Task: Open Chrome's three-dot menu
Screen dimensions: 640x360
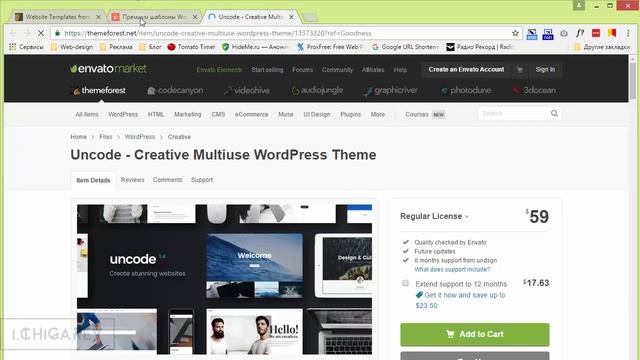Action: (628, 33)
